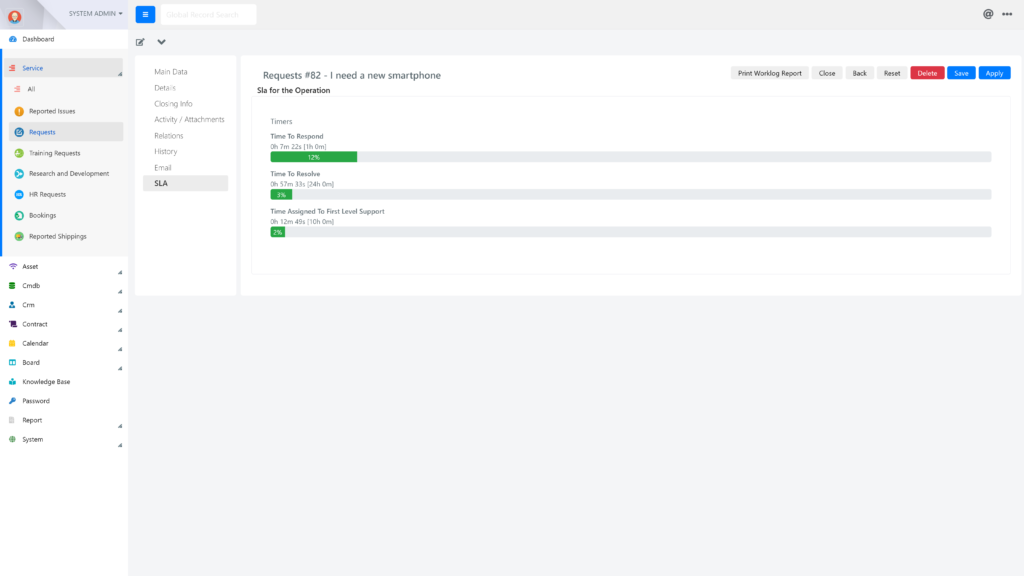This screenshot has width=1024, height=576.
Task: Click the '0h 57m 33s [24h 0m]' value
Action: coord(302,184)
